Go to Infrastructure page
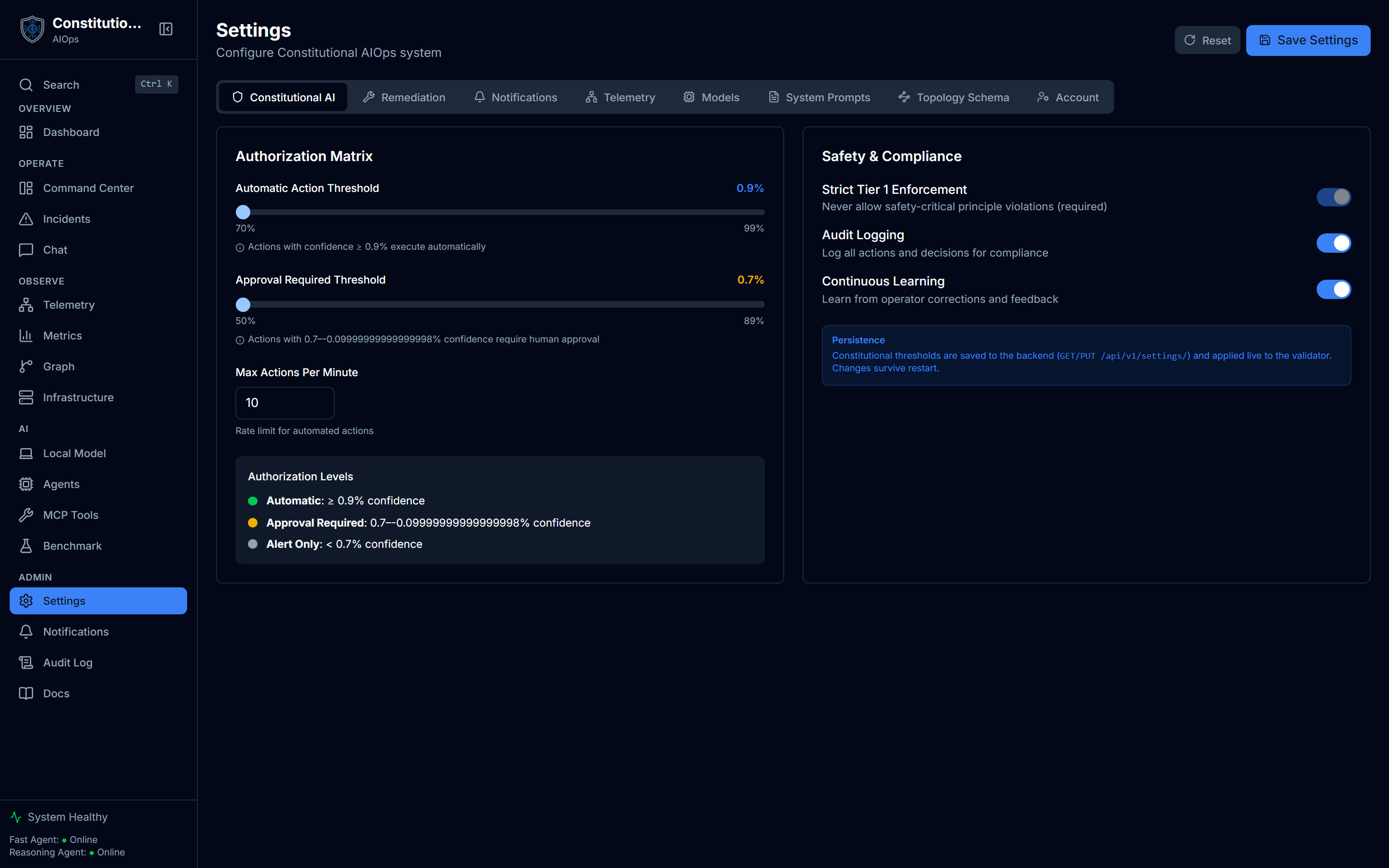 click(98, 397)
